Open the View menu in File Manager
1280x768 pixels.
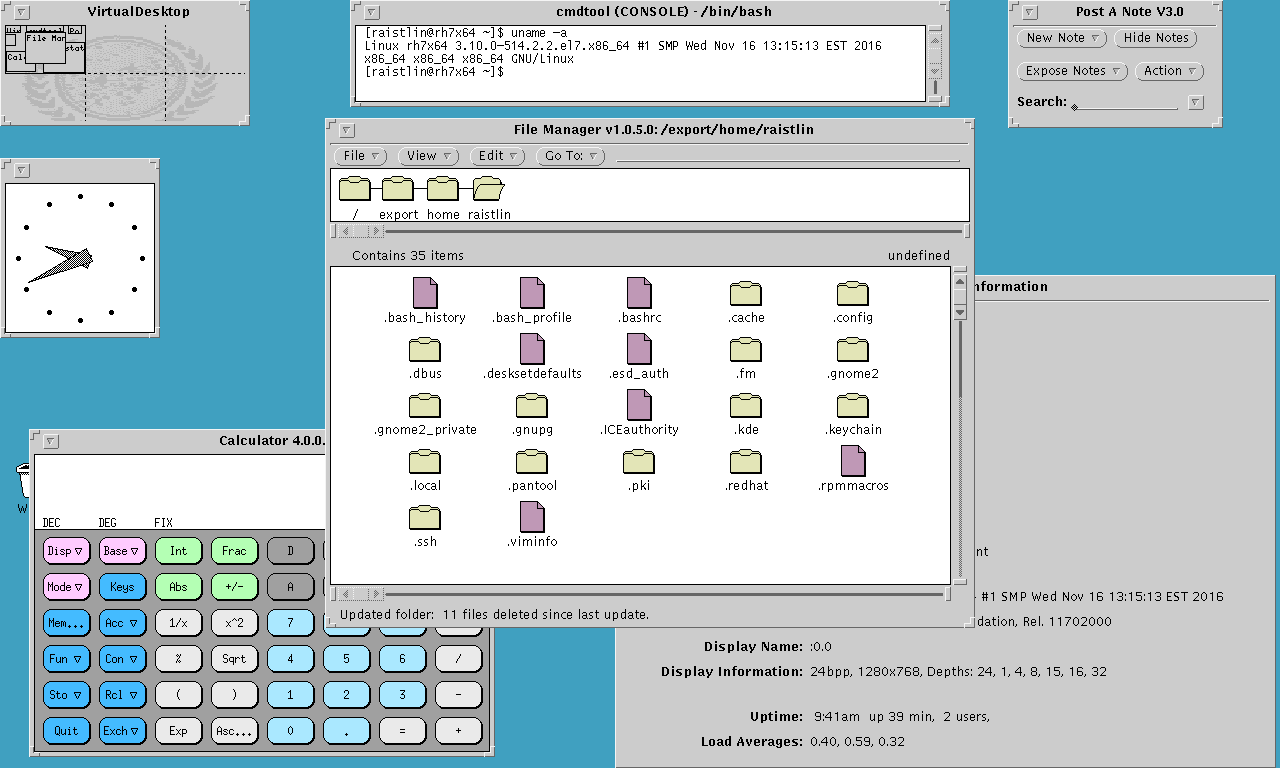[428, 156]
